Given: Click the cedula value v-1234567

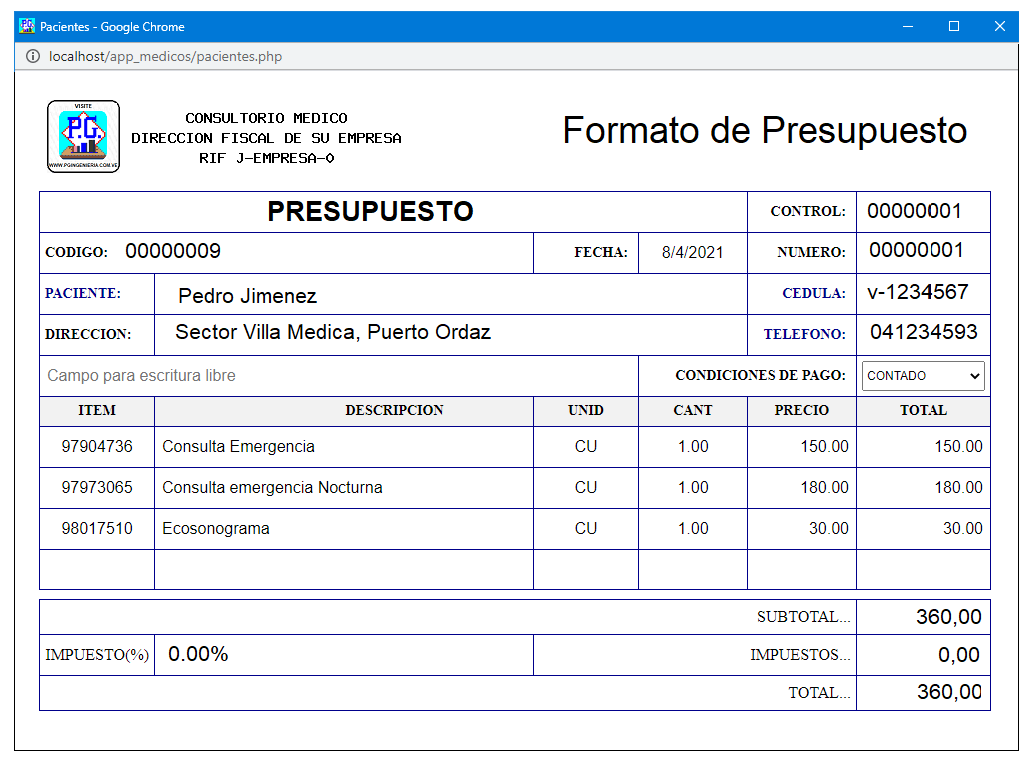Looking at the screenshot, I should coord(917,292).
